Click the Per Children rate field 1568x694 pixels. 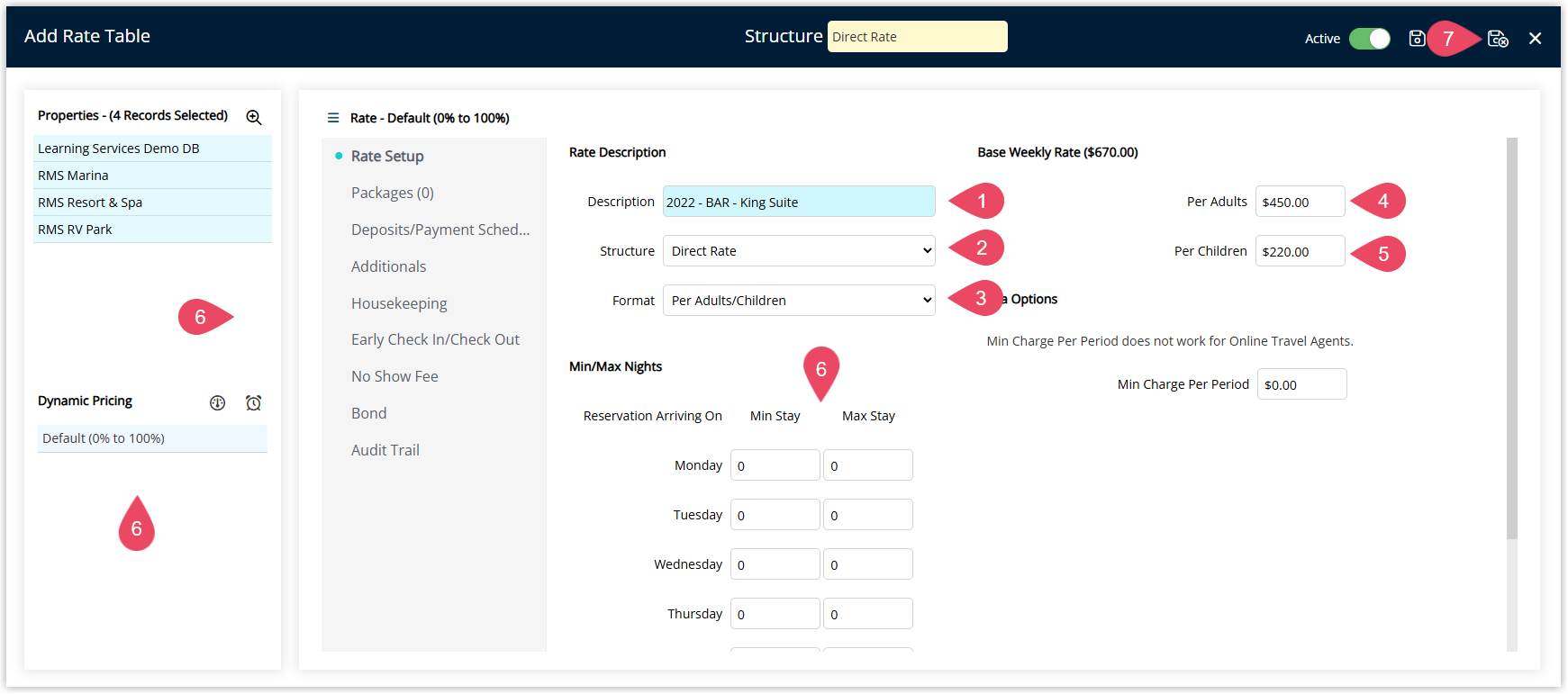click(x=1300, y=251)
